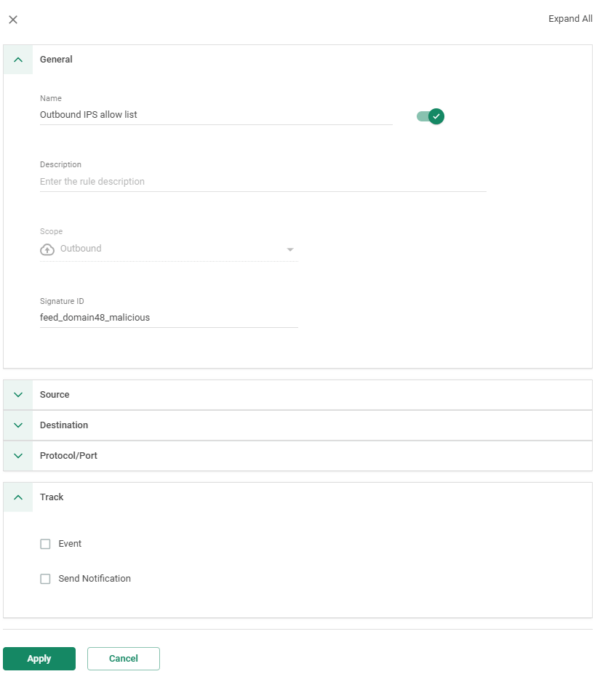Click the Expand All link
This screenshot has height=698, width=600.
570,19
